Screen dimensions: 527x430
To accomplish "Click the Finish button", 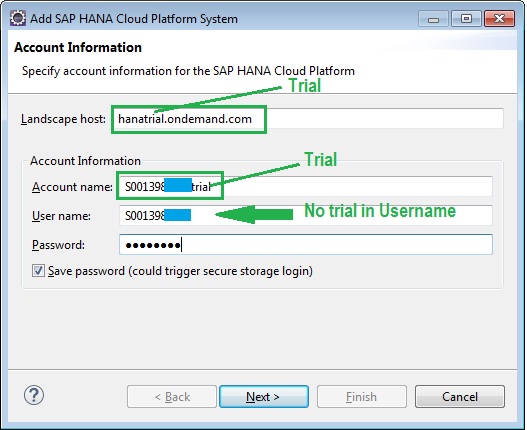I will pyautogui.click(x=362, y=397).
